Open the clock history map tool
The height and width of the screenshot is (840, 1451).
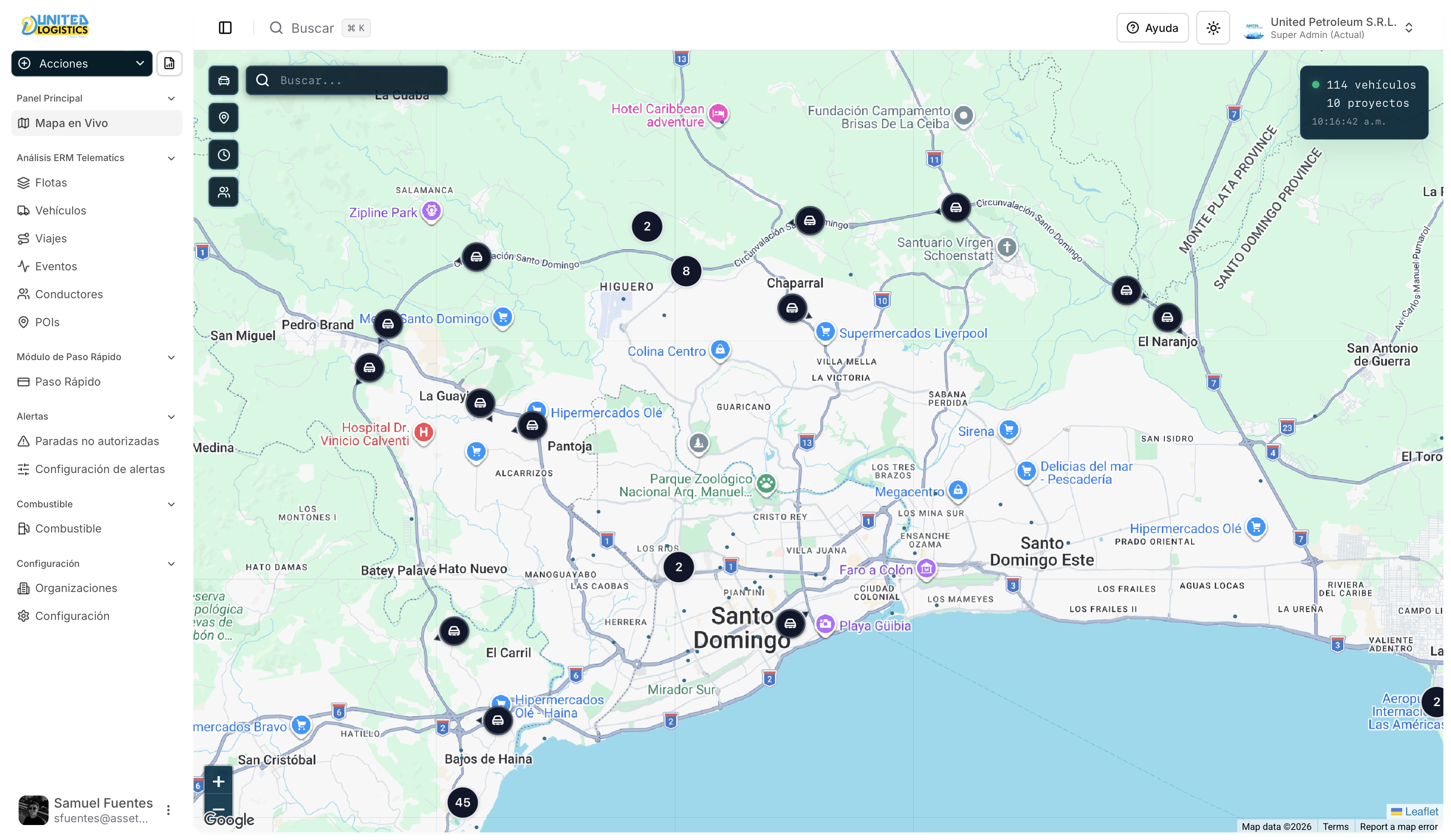pos(223,155)
